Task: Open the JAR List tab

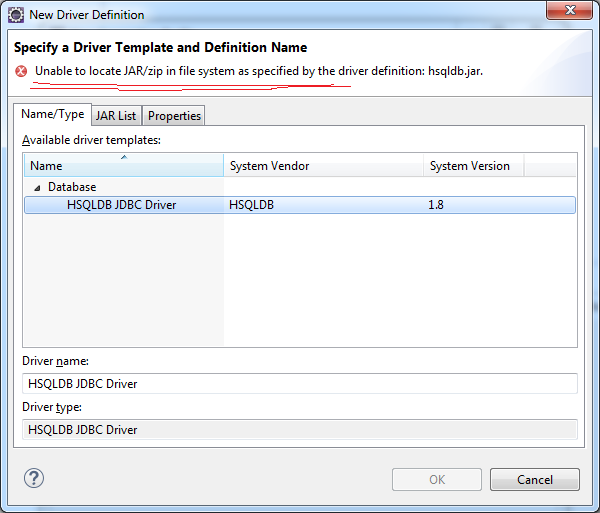Action: [116, 116]
